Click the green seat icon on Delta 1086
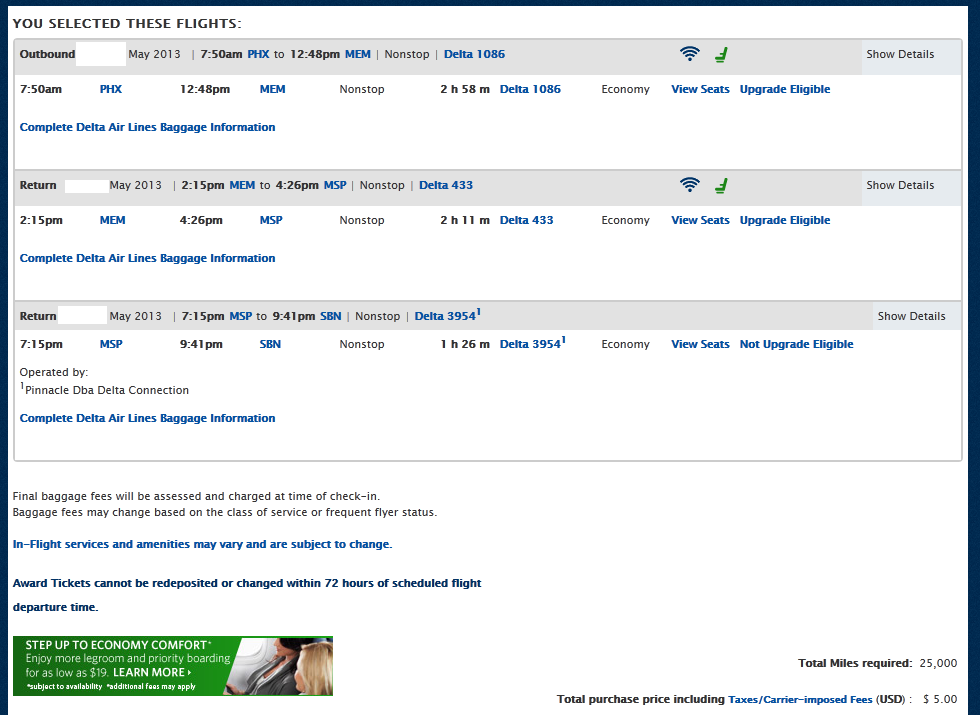Screen dimensions: 980x715 721,54
